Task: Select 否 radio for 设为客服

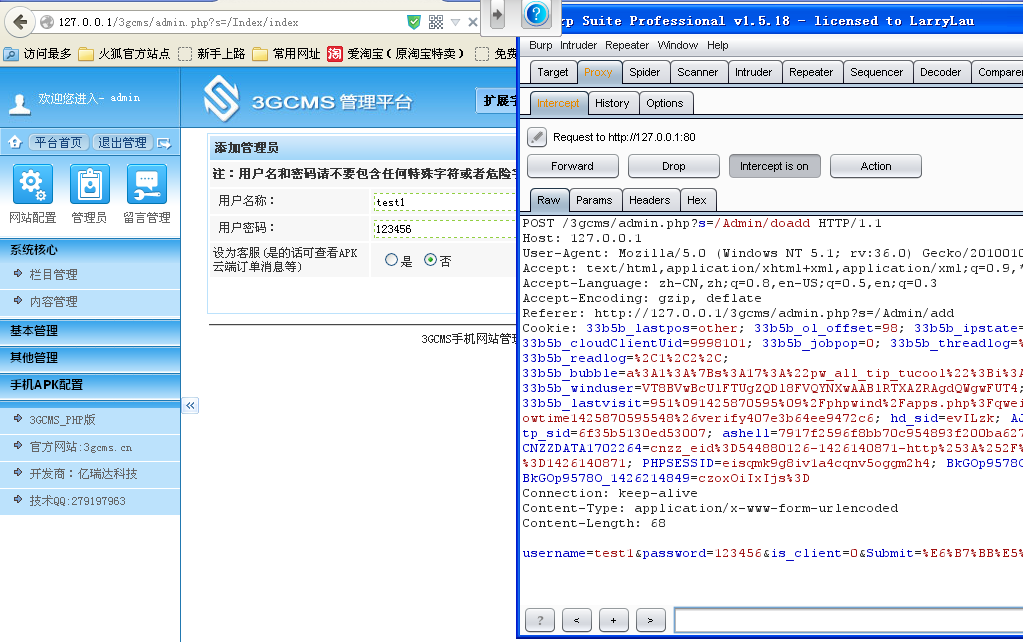Action: pos(430,260)
